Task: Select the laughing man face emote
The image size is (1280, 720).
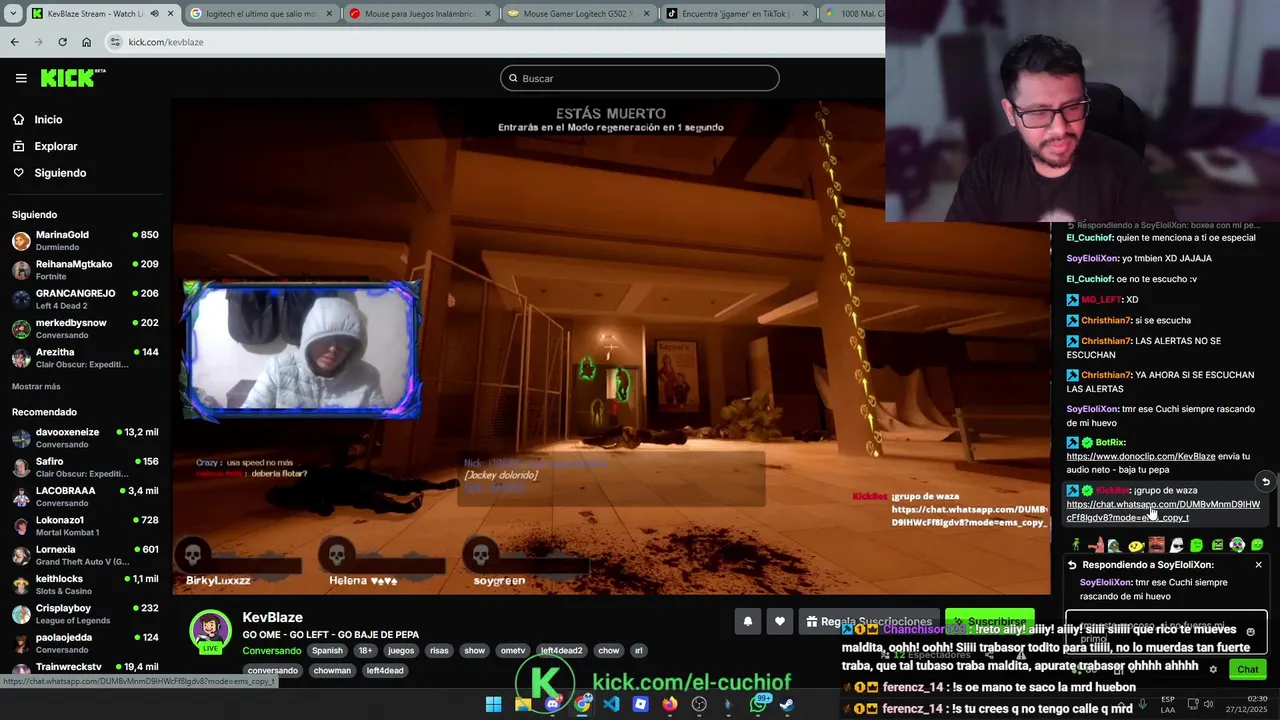Action: click(1156, 545)
